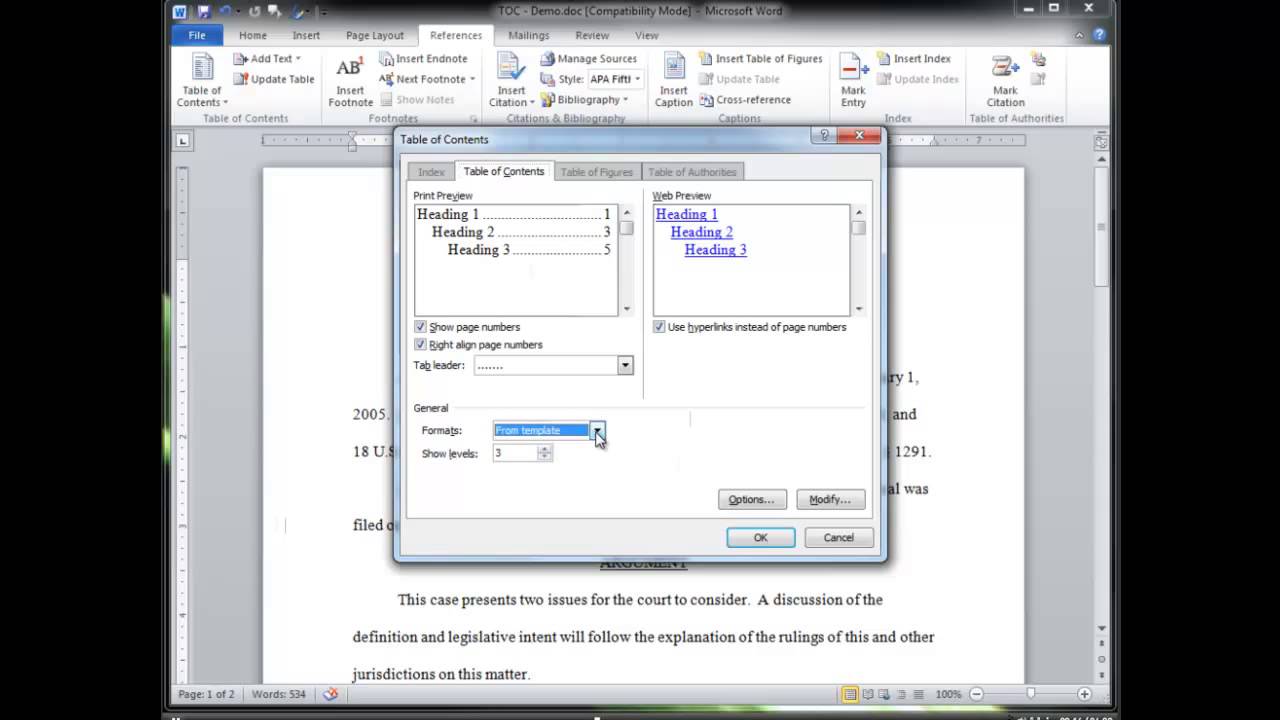The height and width of the screenshot is (720, 1280).
Task: Click the Zoom Out minus button
Action: (977, 694)
